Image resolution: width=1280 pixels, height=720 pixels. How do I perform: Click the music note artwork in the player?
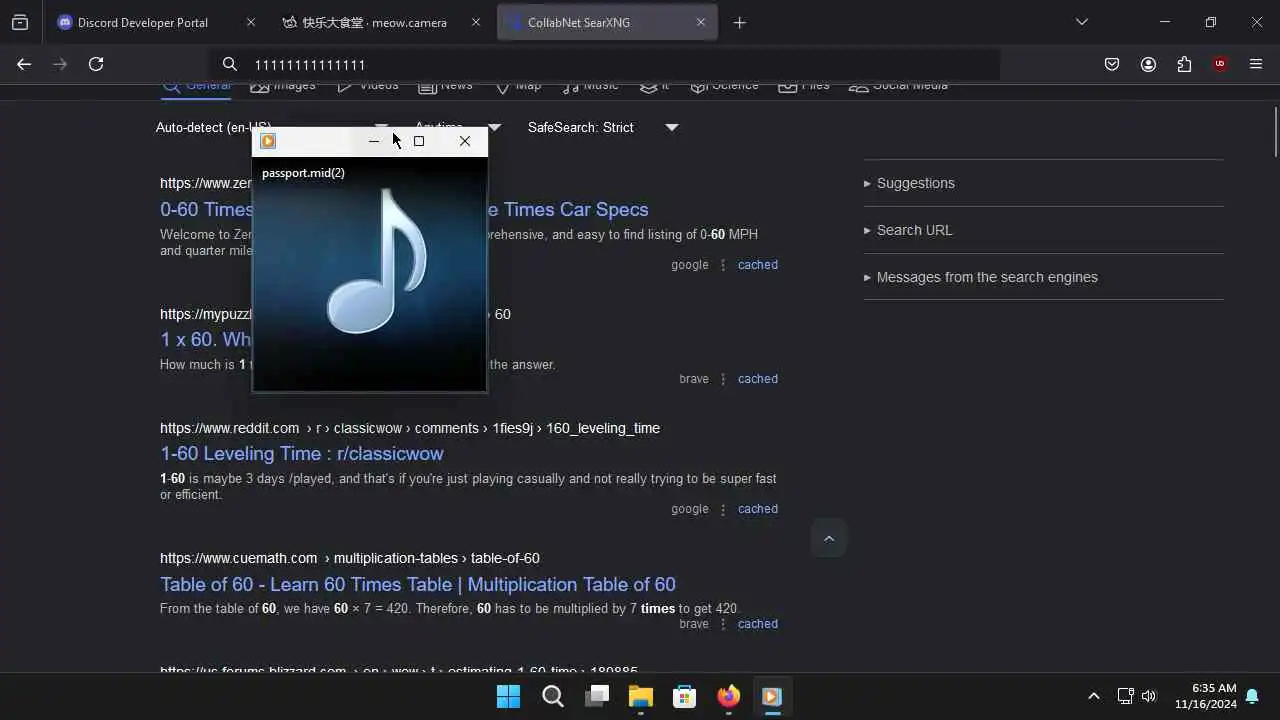(378, 260)
